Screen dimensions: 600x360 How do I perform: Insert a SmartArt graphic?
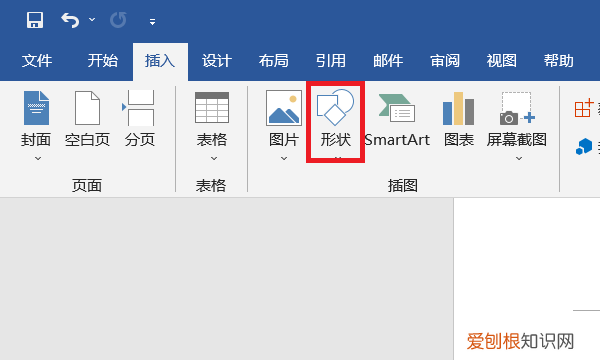[397, 121]
